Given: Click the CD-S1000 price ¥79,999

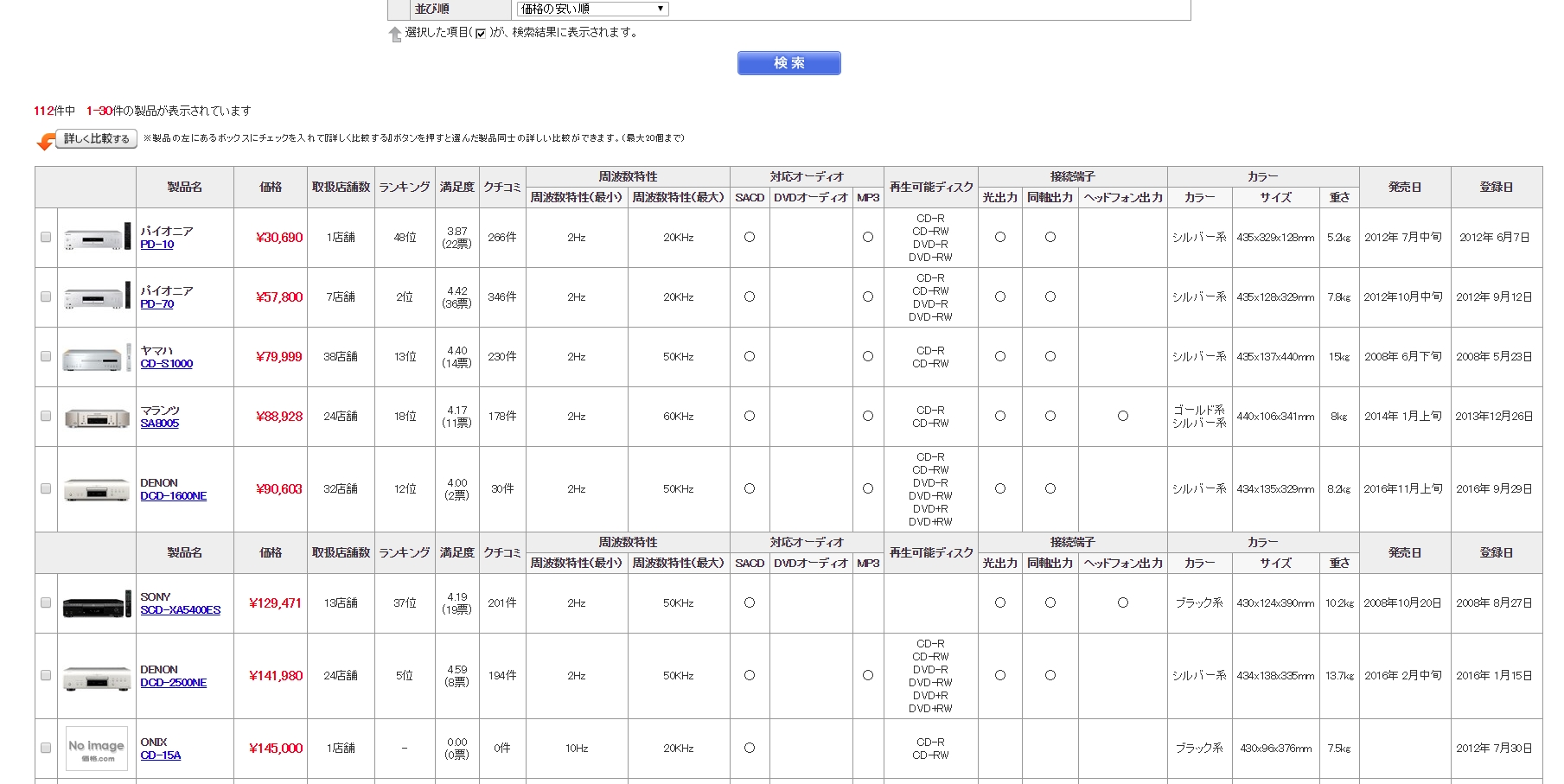Looking at the screenshot, I should [279, 357].
